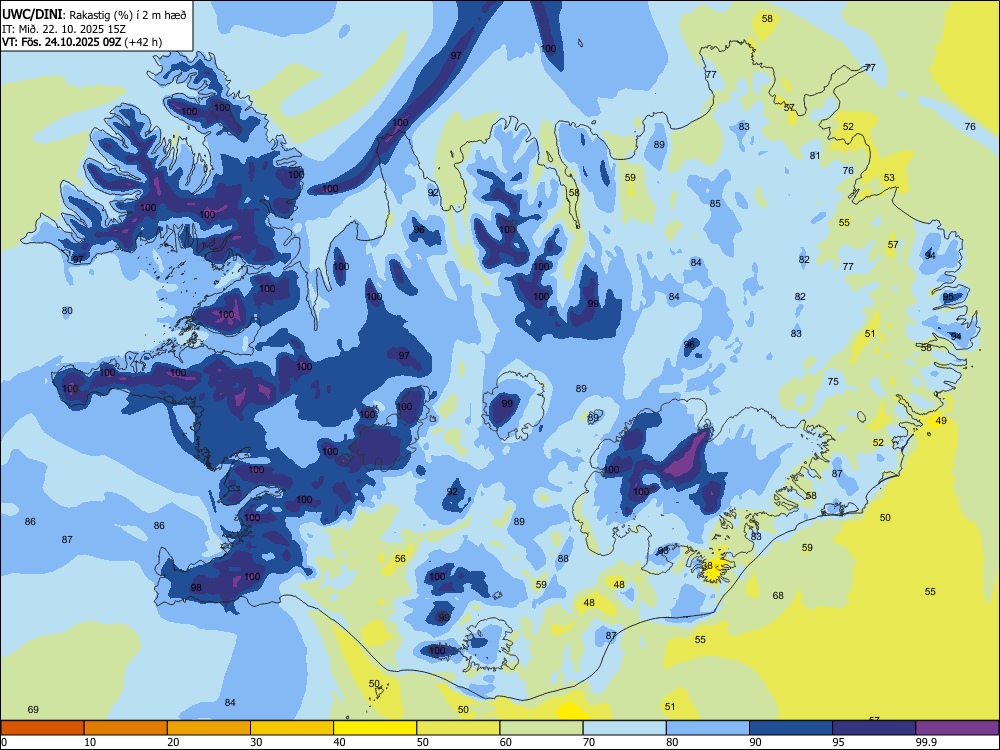Click the medium blue 80–90 legend swatch
The height and width of the screenshot is (750, 1000).
pyautogui.click(x=708, y=728)
